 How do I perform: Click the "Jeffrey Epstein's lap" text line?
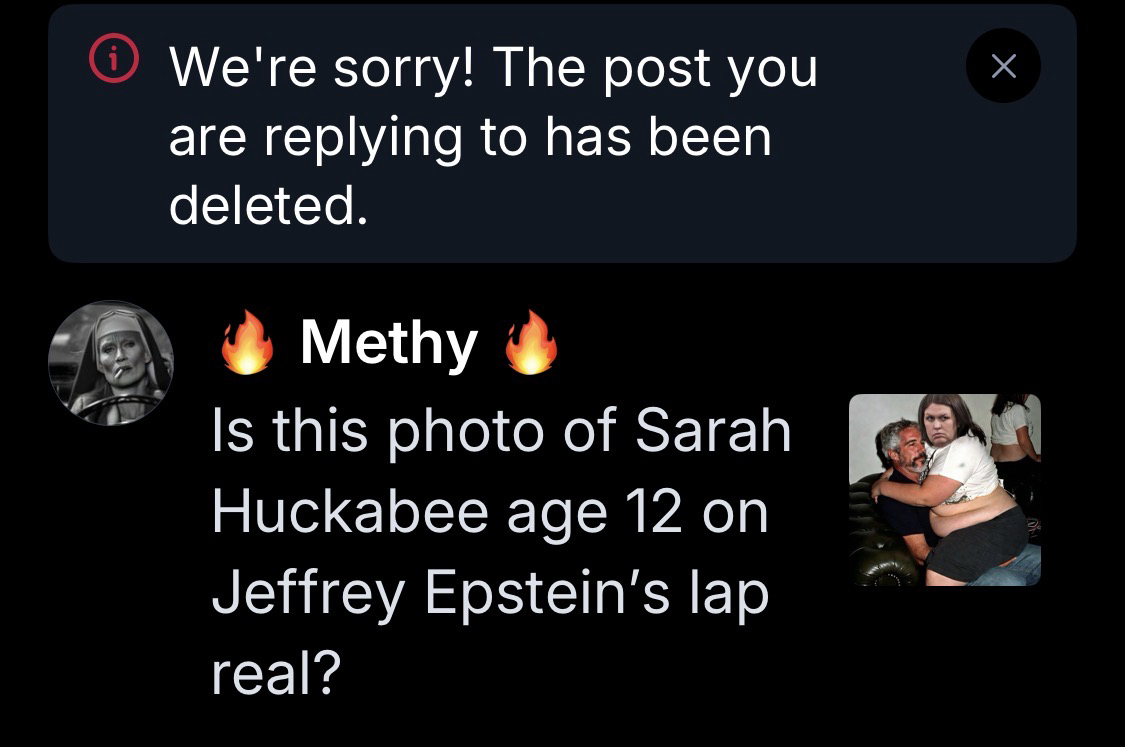pos(490,594)
